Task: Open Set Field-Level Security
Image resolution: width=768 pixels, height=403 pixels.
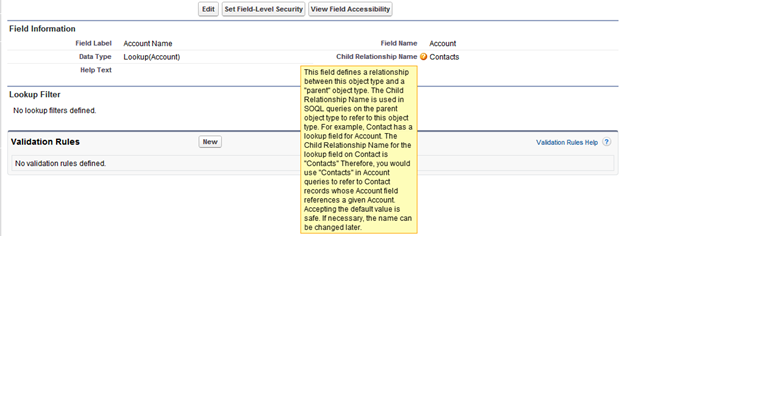Action: [264, 9]
